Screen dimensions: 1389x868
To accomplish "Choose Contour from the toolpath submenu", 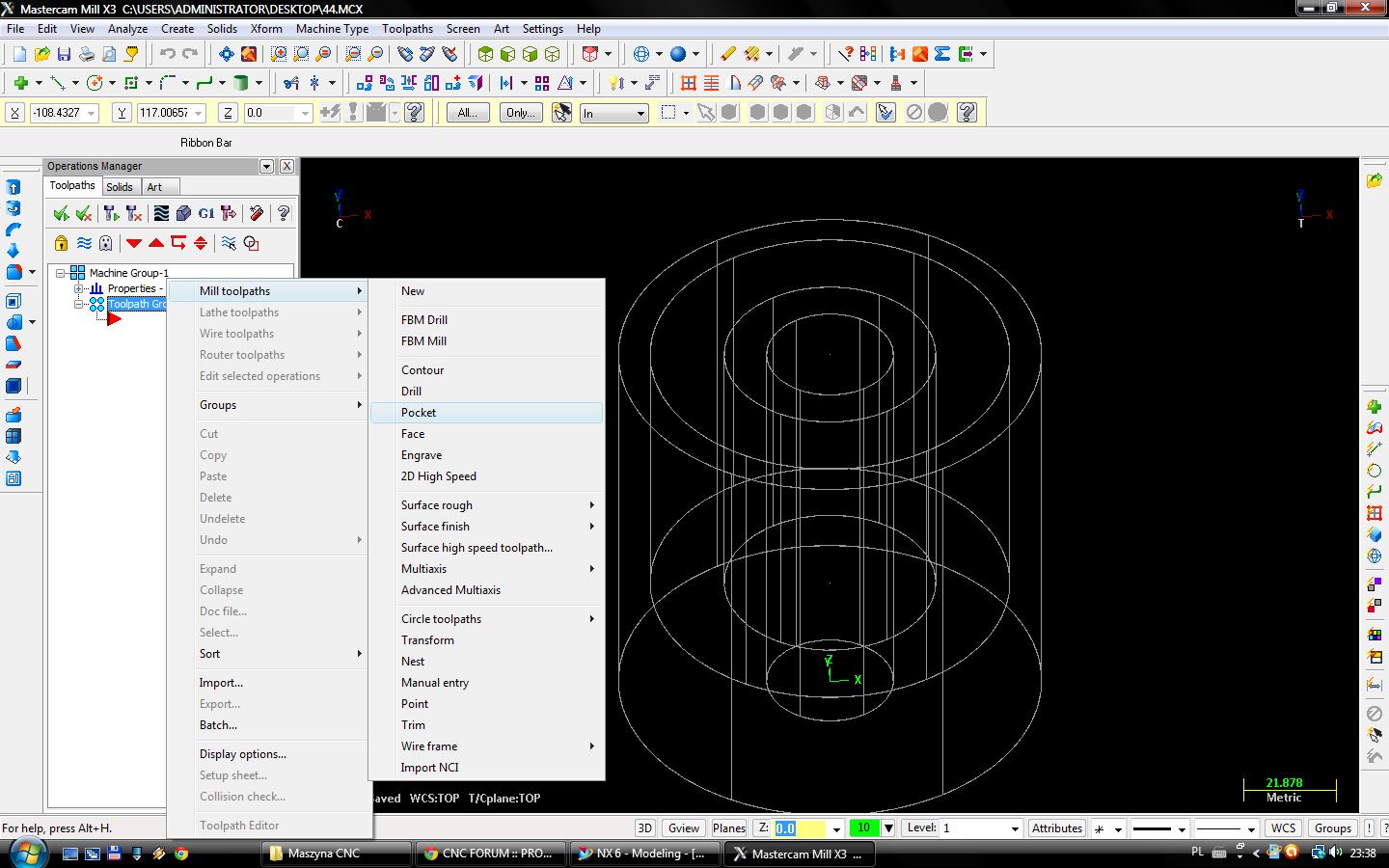I will pyautogui.click(x=487, y=370).
